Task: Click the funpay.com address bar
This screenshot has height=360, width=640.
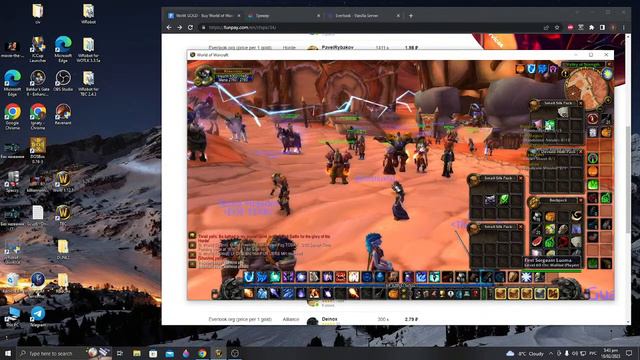Action: coord(369,27)
